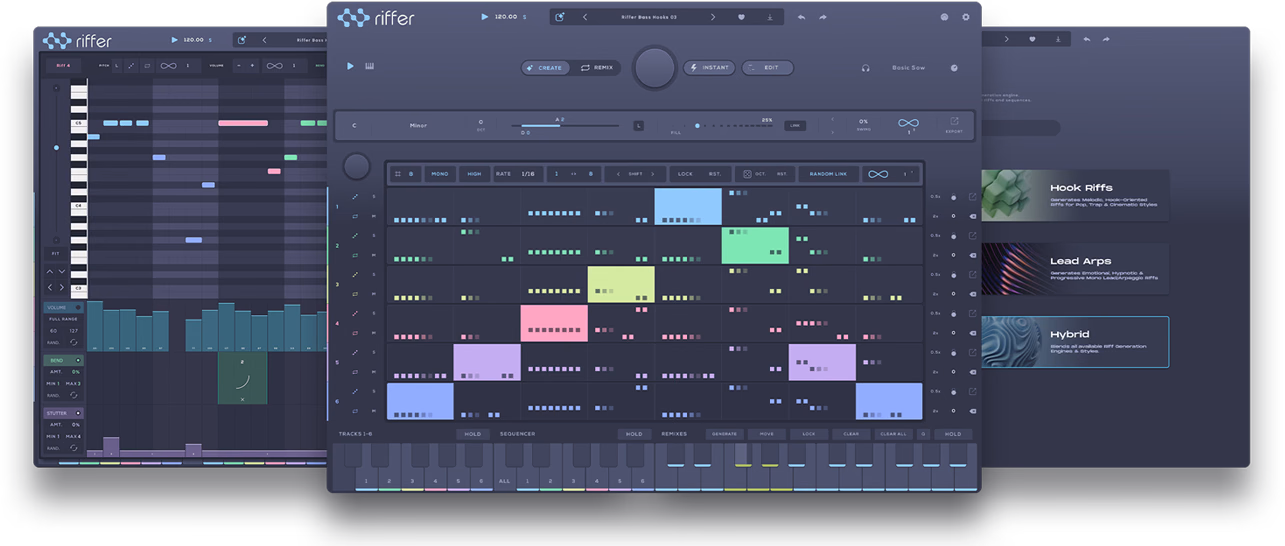Click the Clear button in remixes row

tap(851, 434)
